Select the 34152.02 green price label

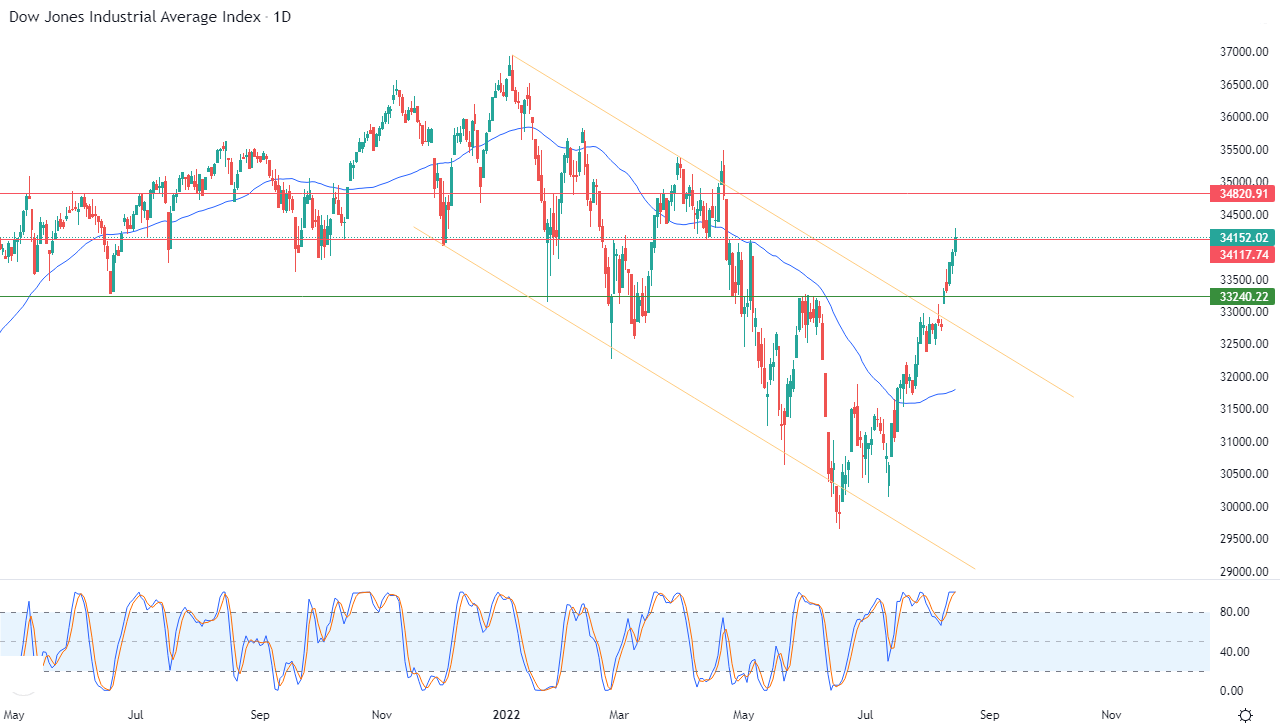coord(1241,237)
